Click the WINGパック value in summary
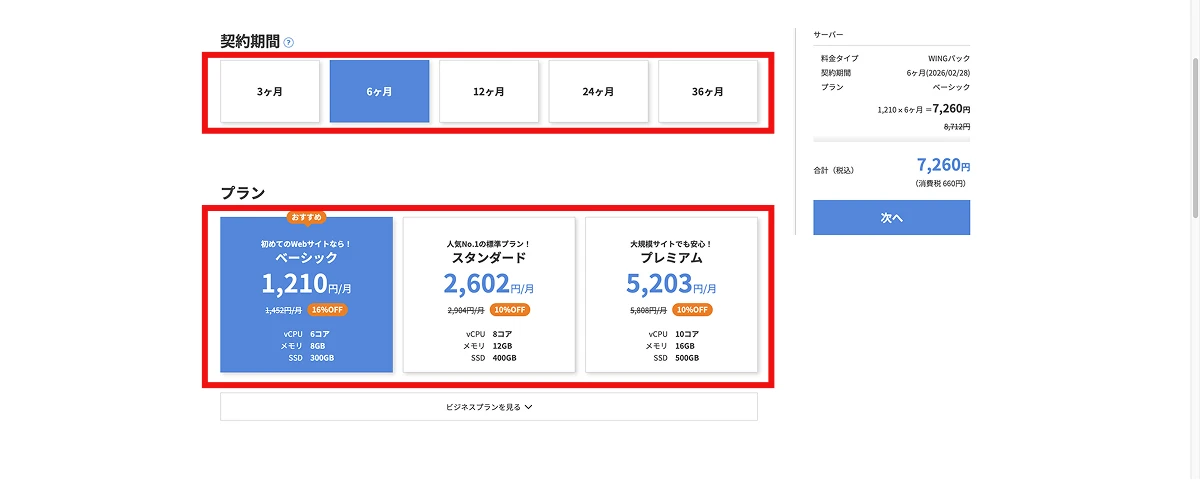1200x480 pixels. click(x=949, y=59)
